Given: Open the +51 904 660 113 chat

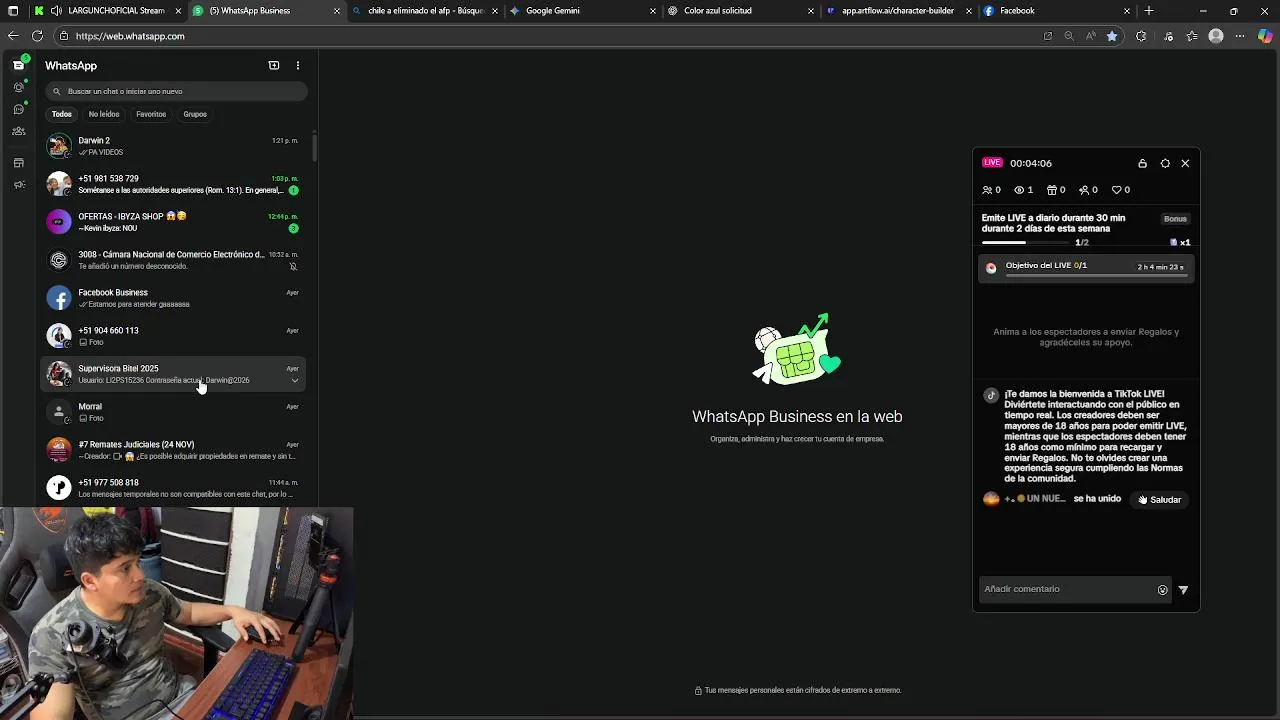Looking at the screenshot, I should click(x=174, y=336).
